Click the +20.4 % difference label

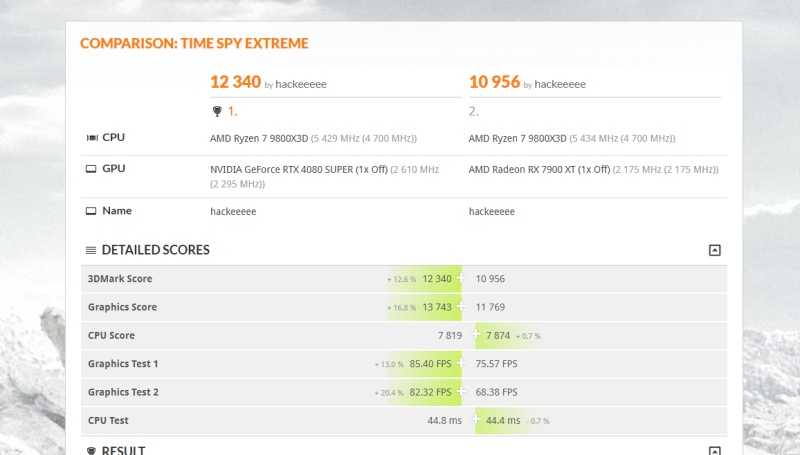point(389,393)
